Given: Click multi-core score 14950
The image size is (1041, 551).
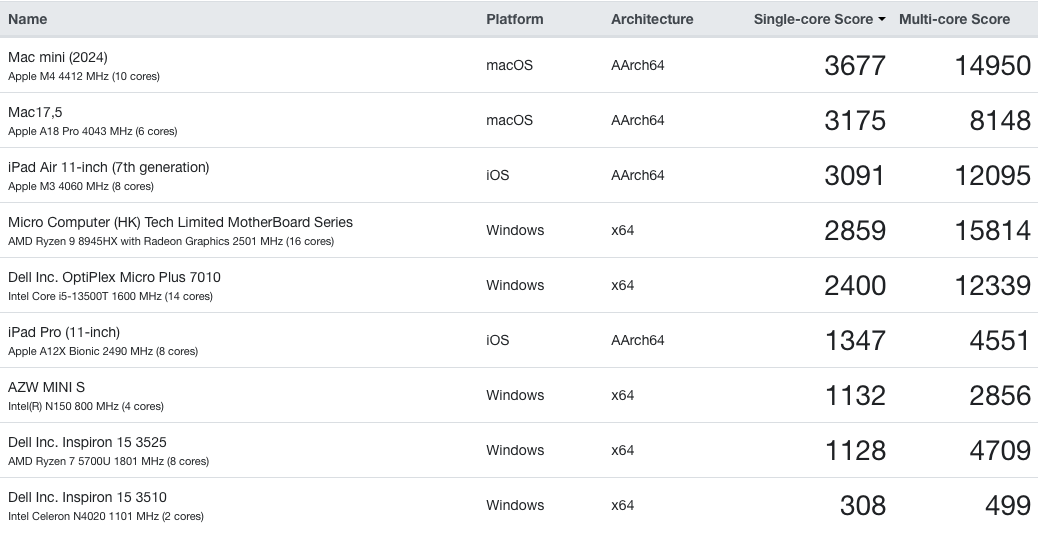Looking at the screenshot, I should (x=993, y=66).
